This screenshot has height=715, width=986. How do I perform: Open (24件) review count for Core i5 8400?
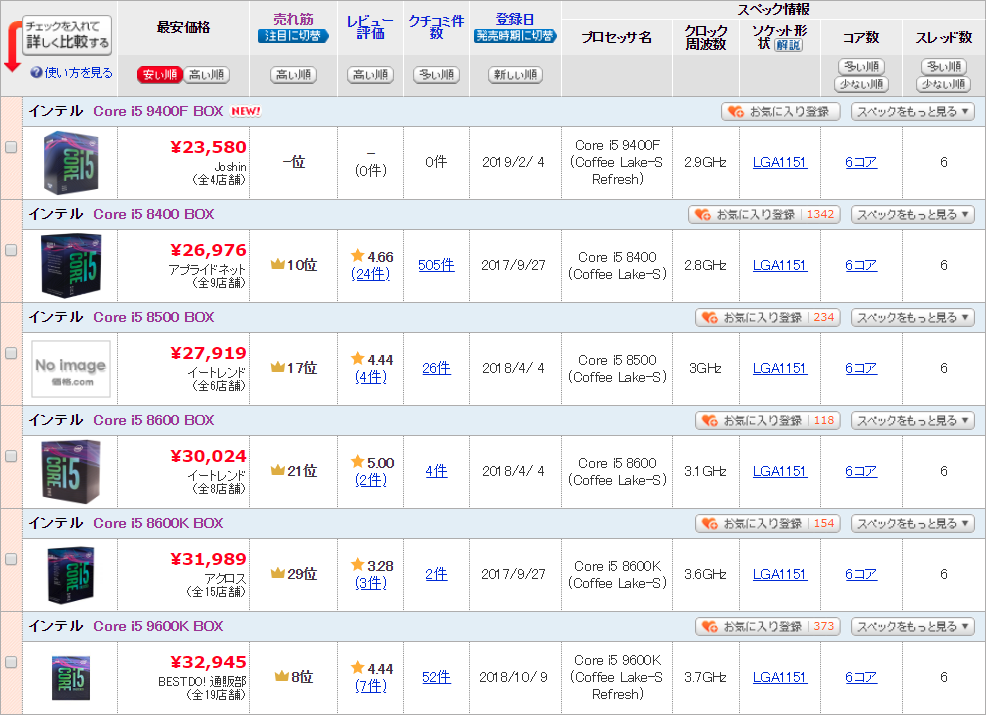tap(370, 274)
